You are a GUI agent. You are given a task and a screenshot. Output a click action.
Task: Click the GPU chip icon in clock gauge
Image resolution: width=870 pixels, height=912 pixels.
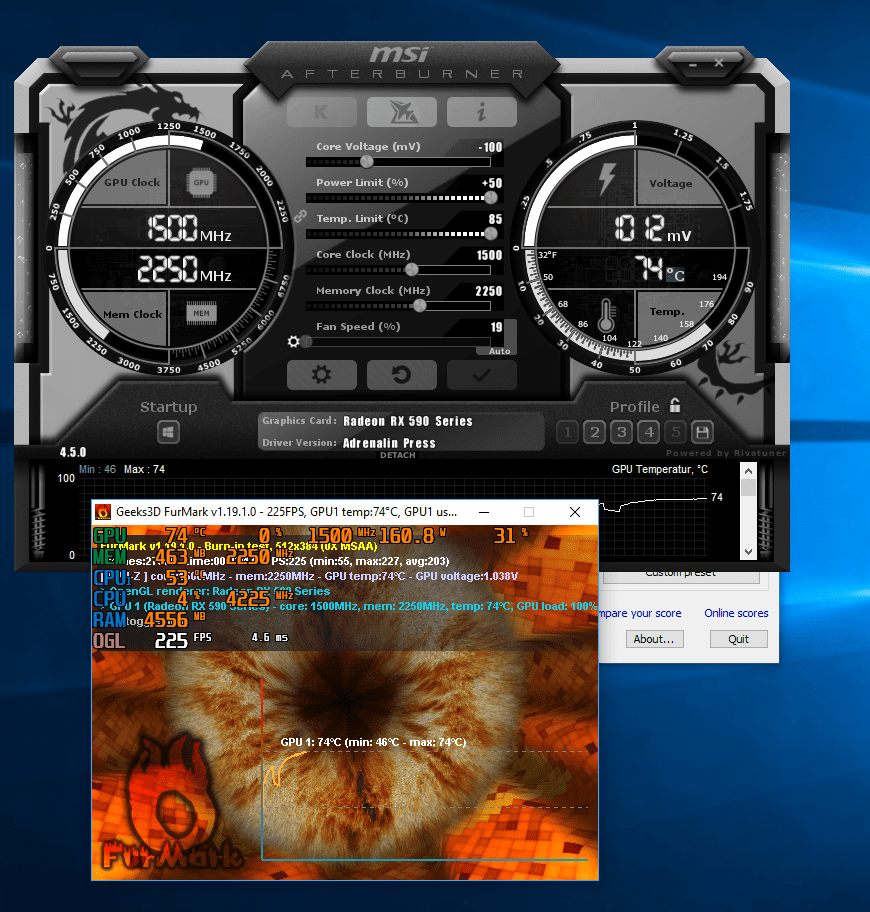click(201, 183)
